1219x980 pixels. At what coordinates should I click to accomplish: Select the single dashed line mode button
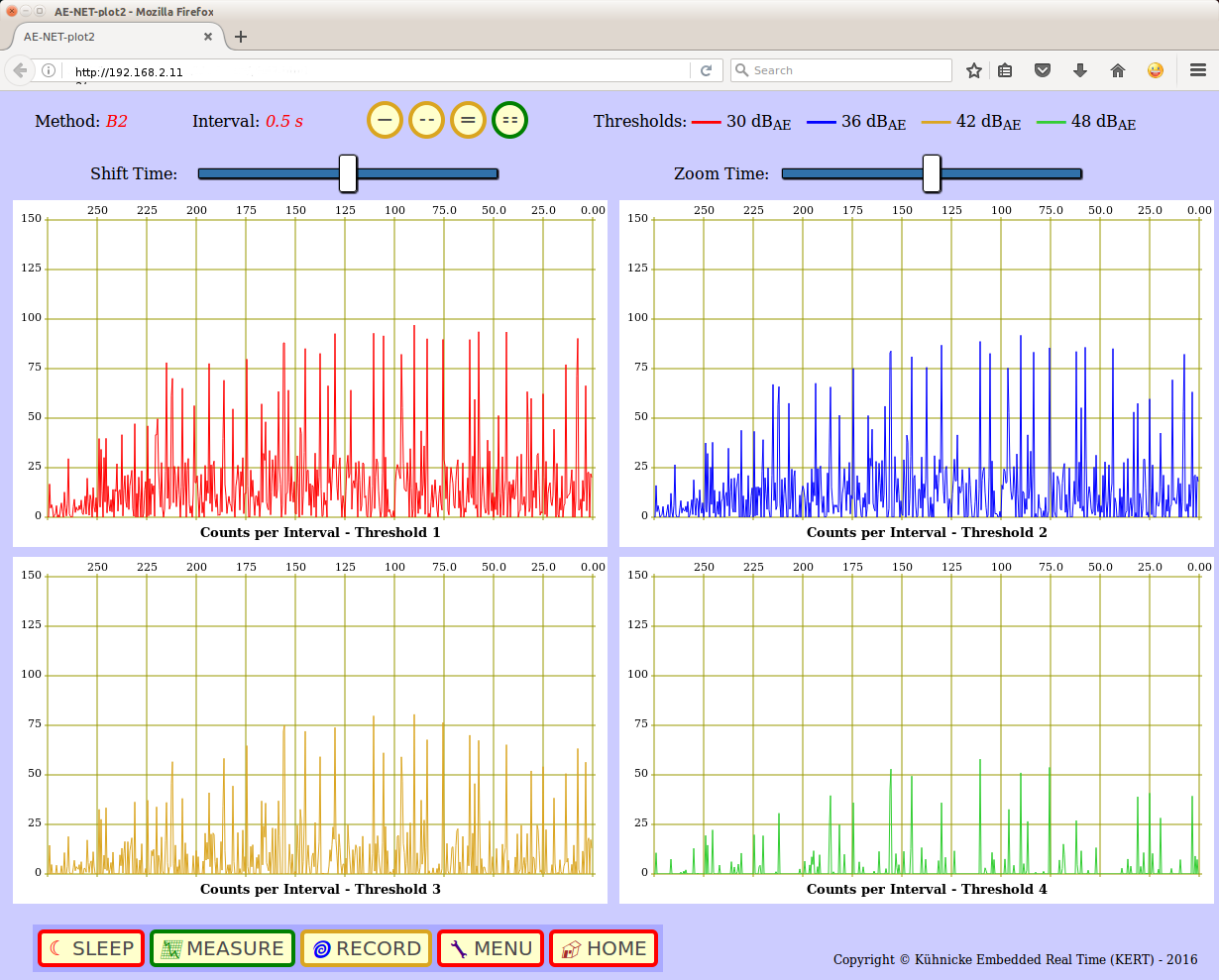coord(426,120)
